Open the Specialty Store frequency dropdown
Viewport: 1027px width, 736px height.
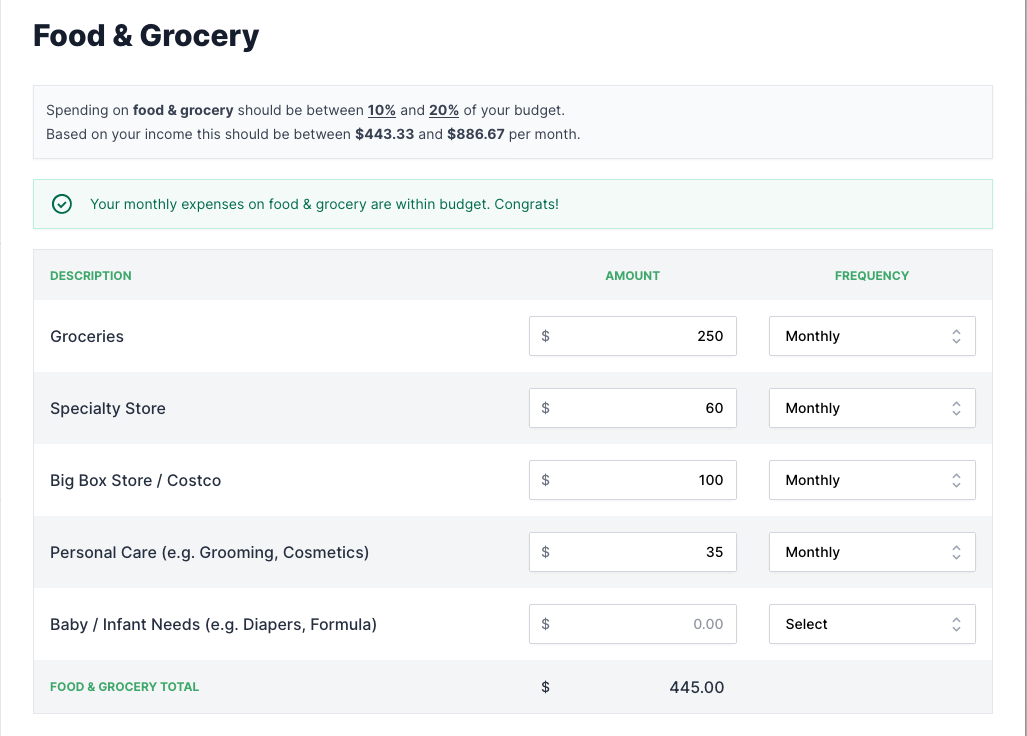(x=871, y=408)
